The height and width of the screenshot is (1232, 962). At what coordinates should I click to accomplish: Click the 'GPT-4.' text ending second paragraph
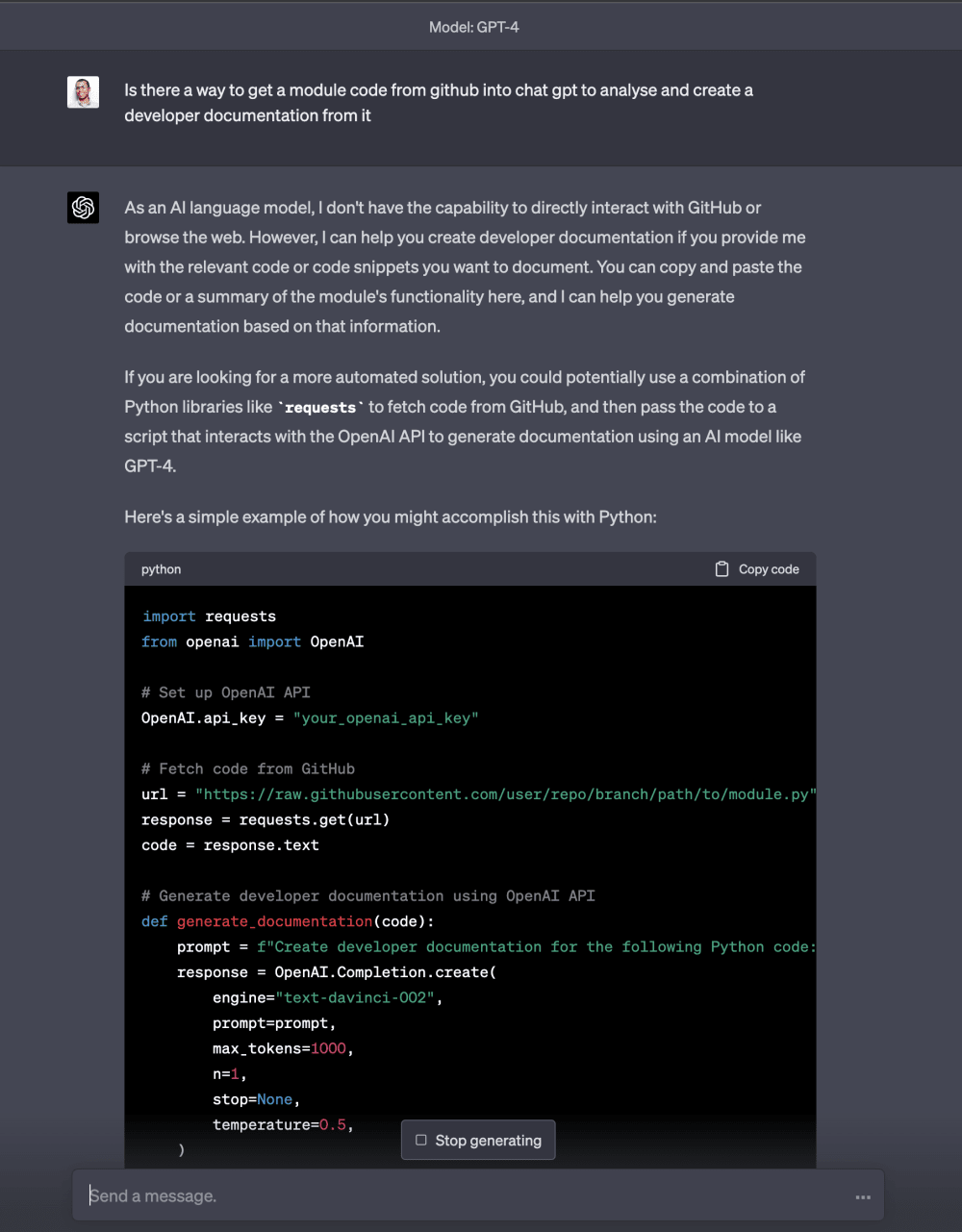tap(150, 466)
